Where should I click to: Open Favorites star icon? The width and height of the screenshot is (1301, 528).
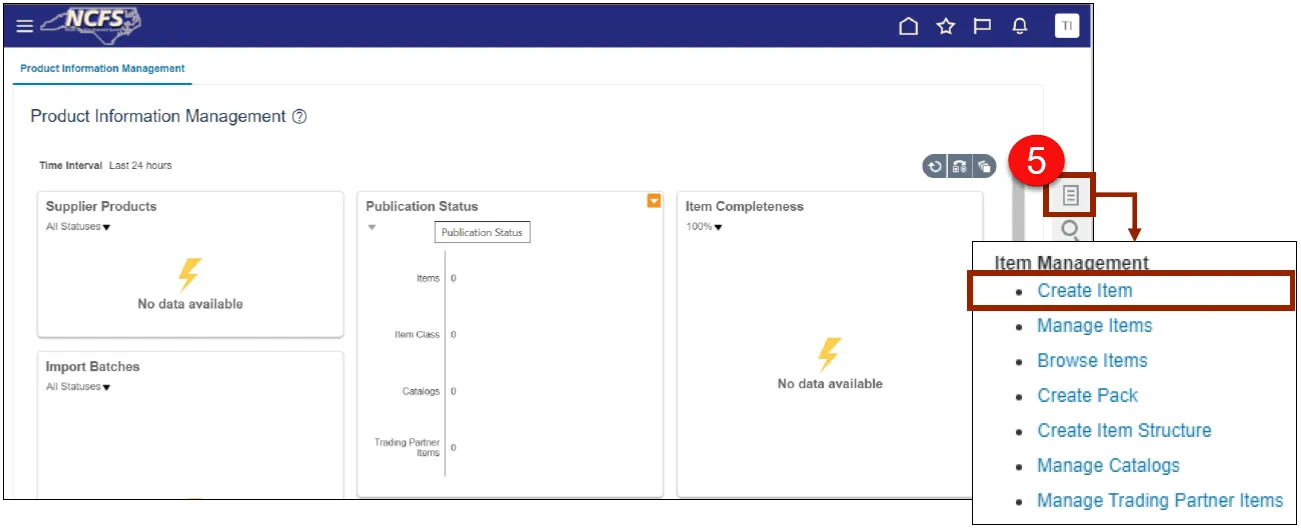(x=945, y=26)
